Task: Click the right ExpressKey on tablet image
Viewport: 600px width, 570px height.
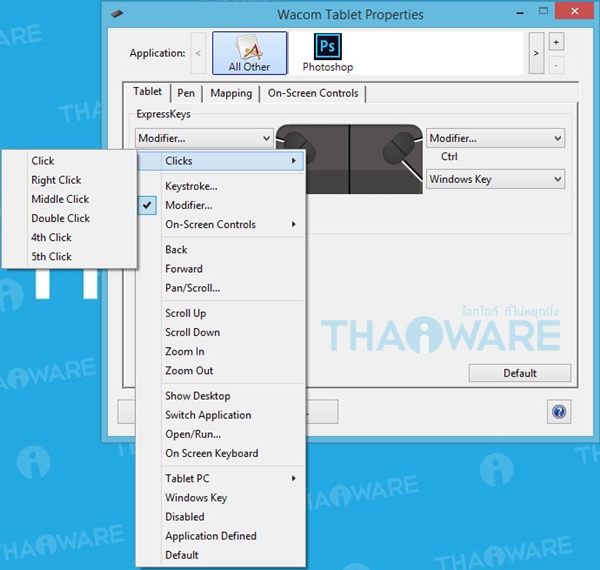Action: coord(399,147)
